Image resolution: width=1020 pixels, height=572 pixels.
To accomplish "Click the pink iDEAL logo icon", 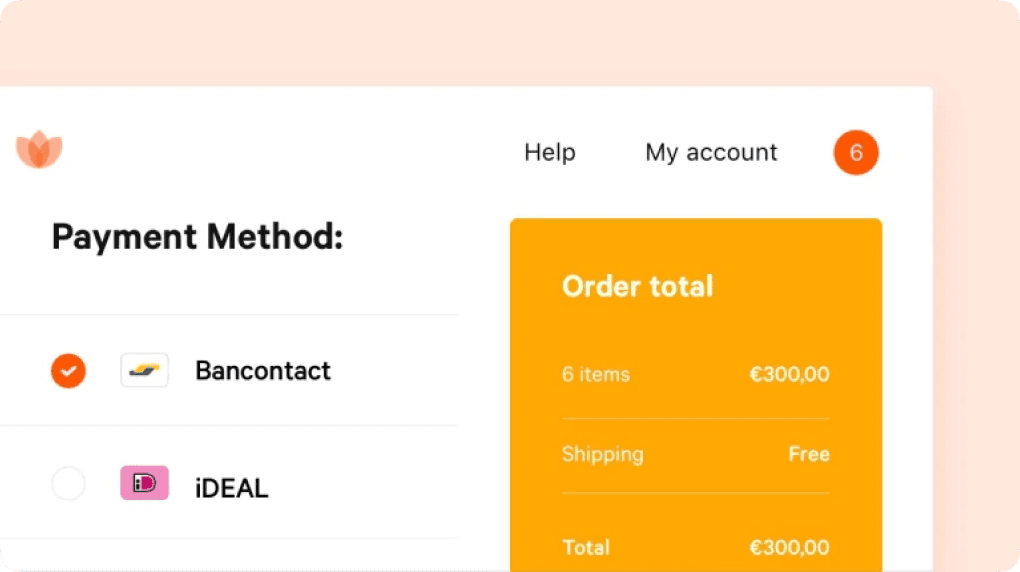I will click(x=144, y=483).
